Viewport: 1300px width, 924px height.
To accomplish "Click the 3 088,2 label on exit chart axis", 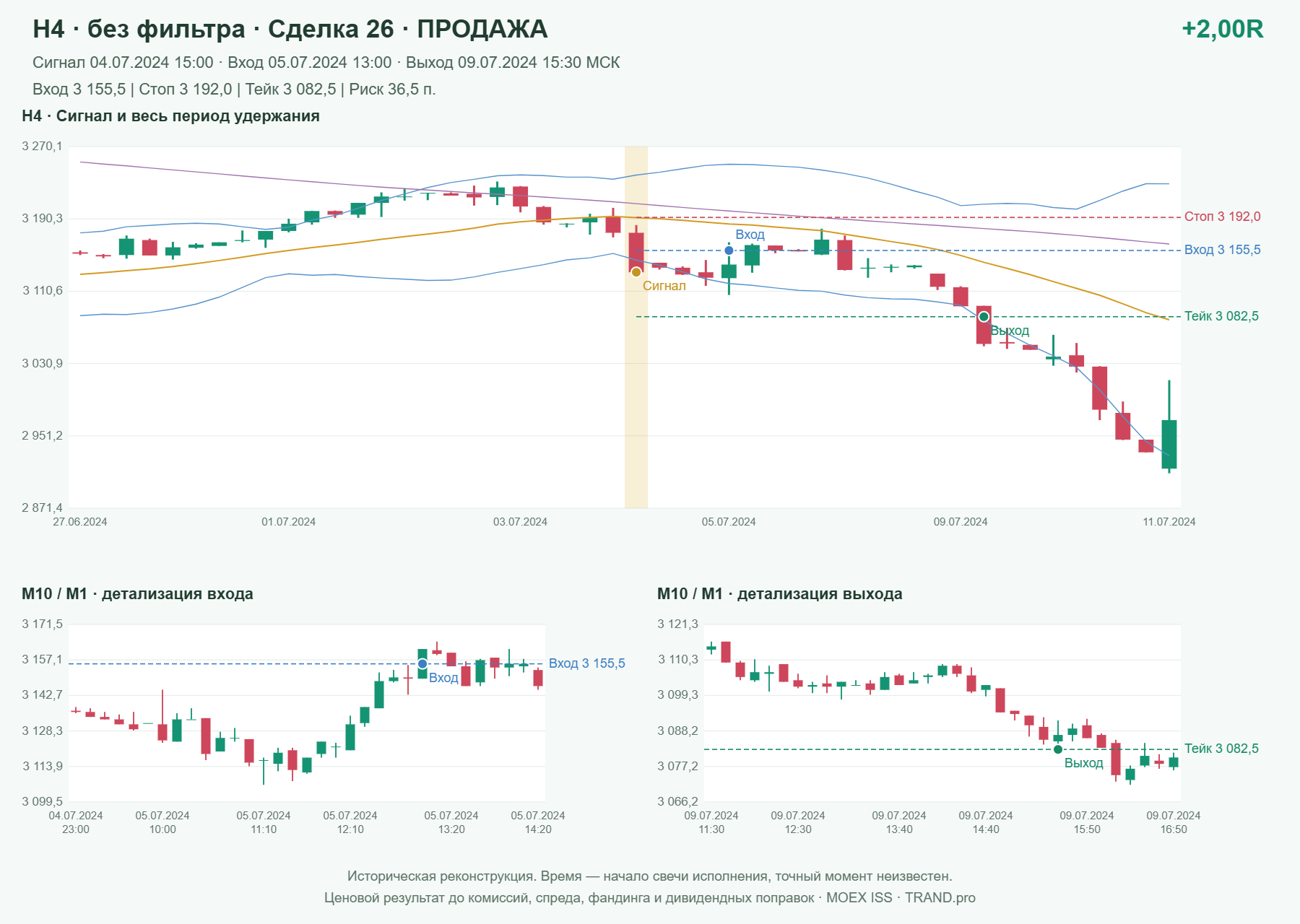I will click(678, 731).
